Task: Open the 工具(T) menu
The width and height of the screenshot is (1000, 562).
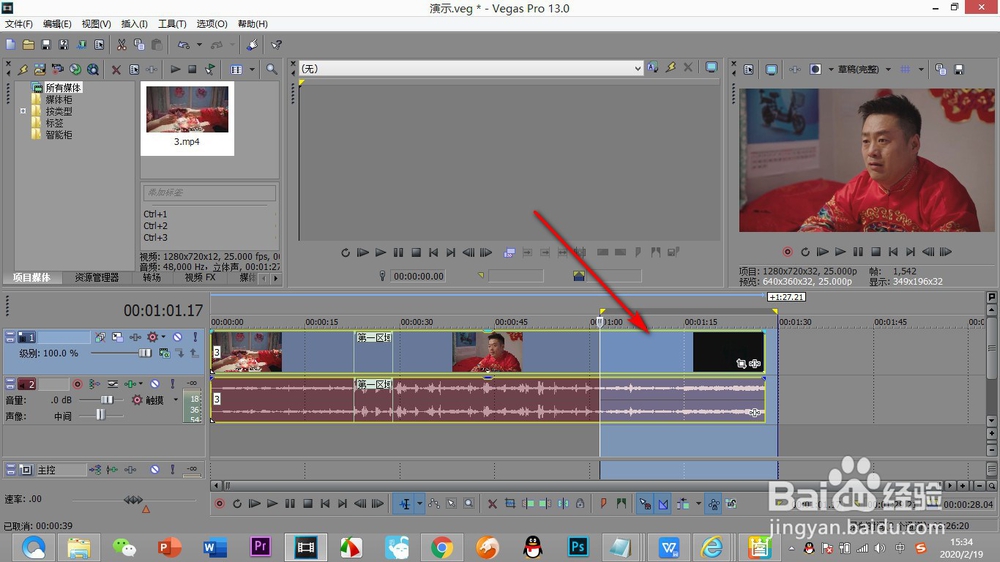Action: (172, 24)
